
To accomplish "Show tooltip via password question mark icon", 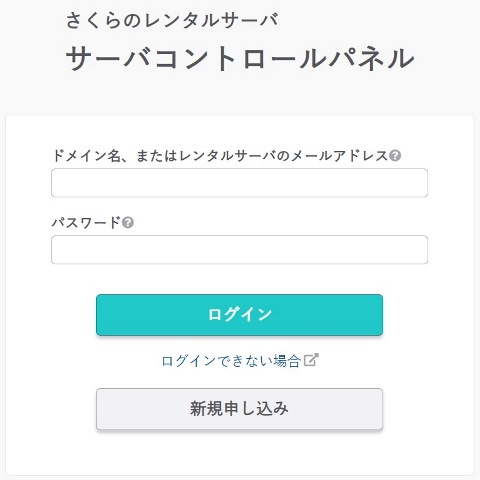I will (x=128, y=222).
